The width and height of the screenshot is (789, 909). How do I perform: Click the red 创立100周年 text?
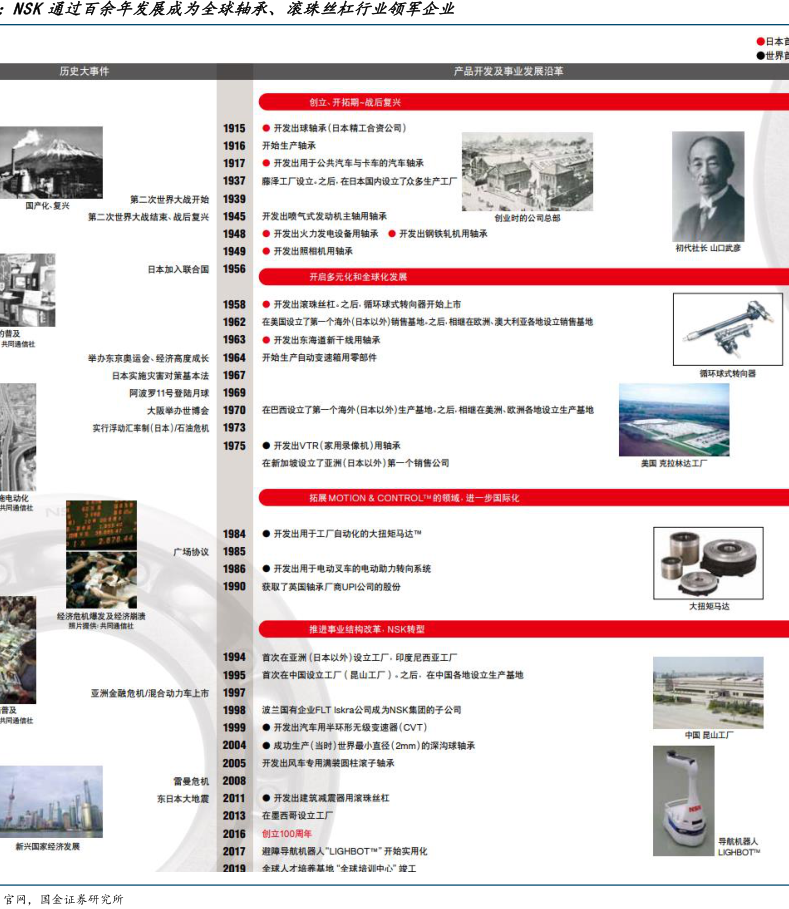(x=287, y=834)
